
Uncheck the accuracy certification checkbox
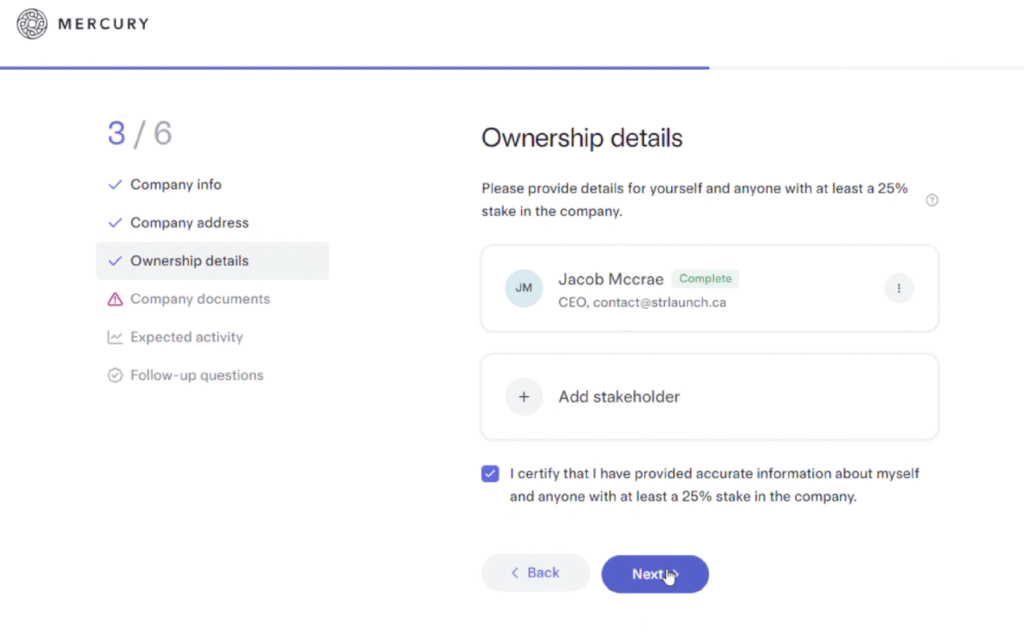[x=490, y=474]
